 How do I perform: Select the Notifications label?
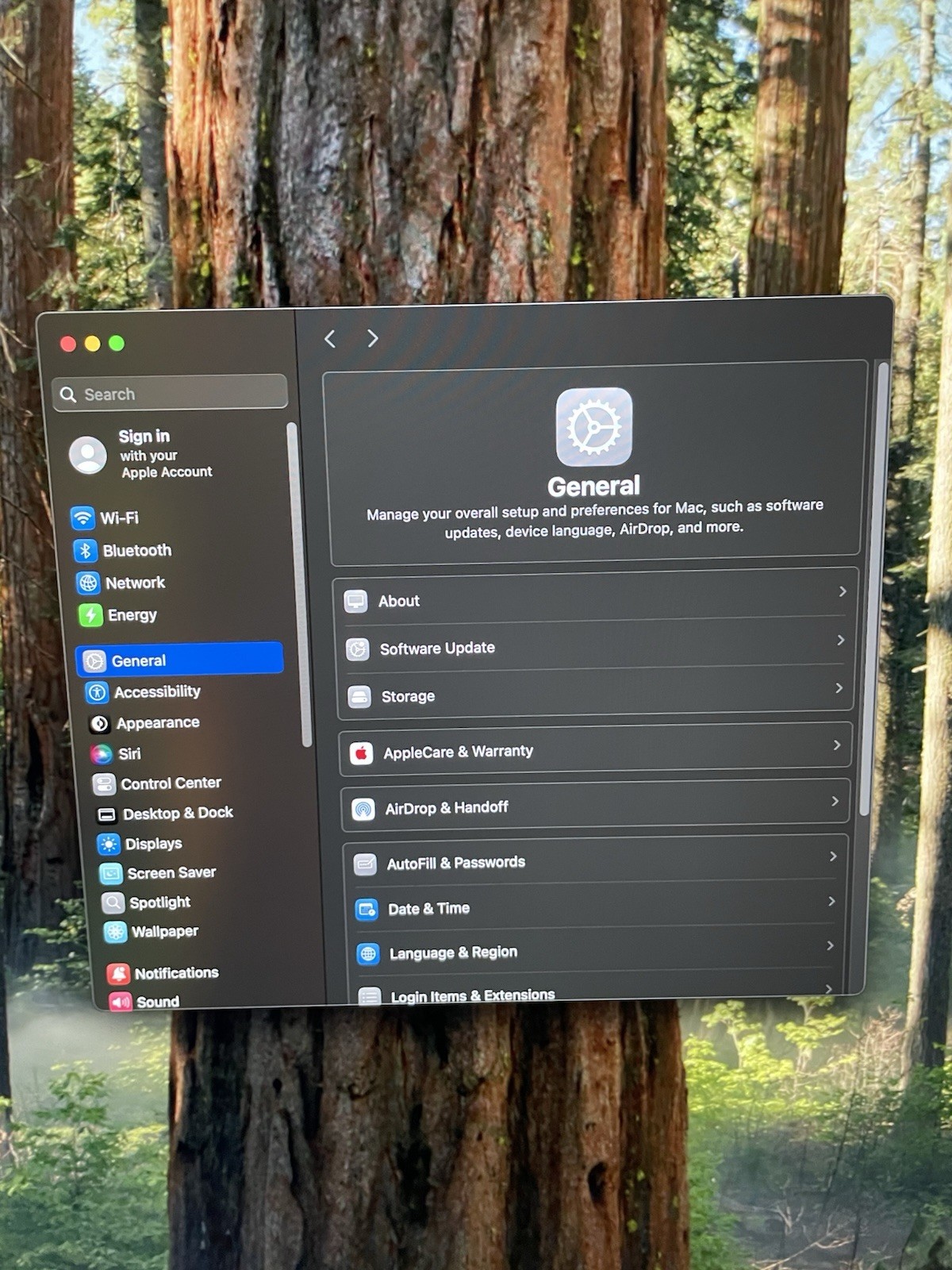click(176, 973)
